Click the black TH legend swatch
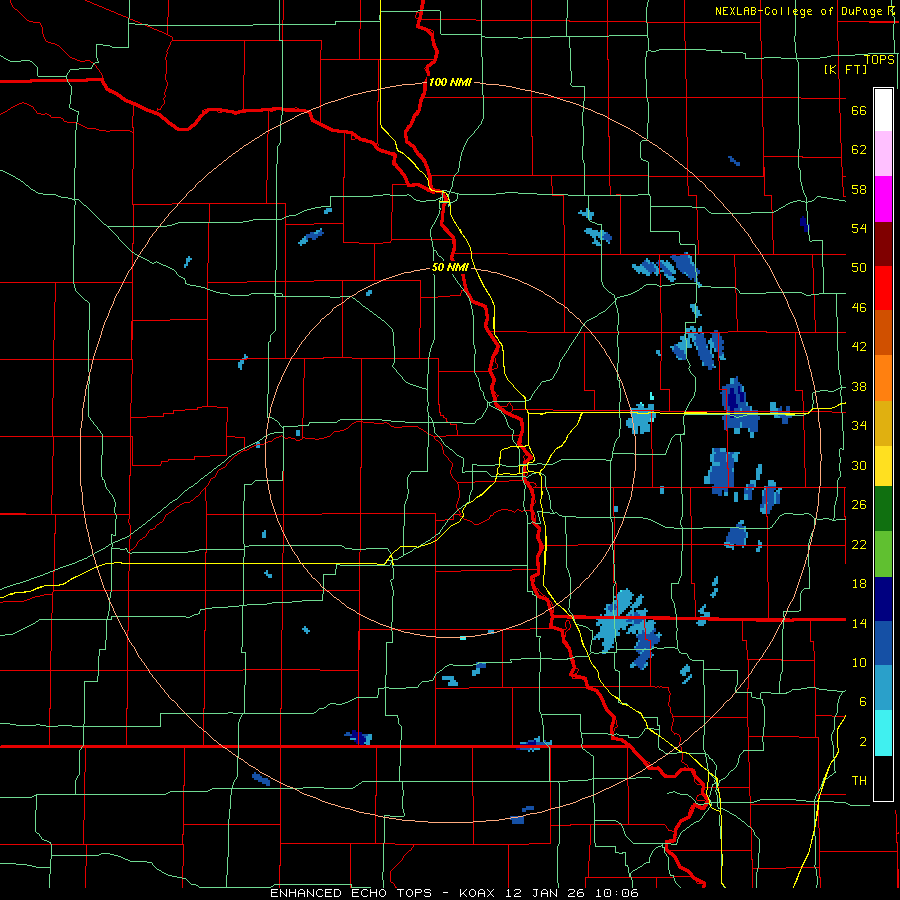 click(883, 778)
